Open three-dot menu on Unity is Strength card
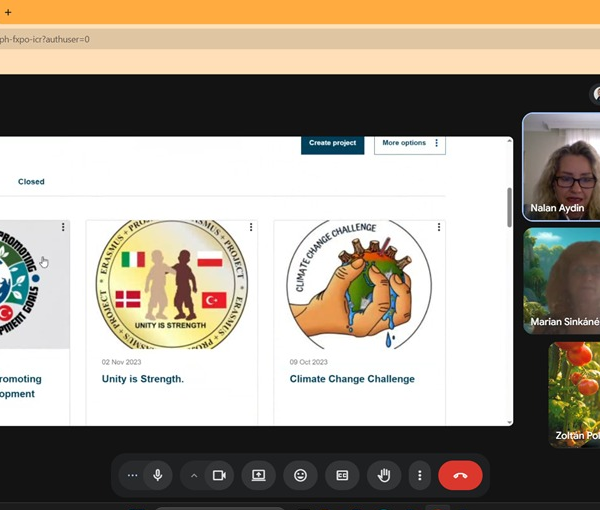 (251, 227)
